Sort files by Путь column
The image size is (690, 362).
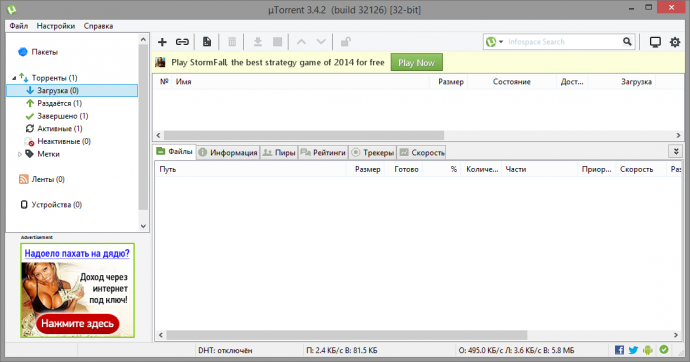click(250, 169)
